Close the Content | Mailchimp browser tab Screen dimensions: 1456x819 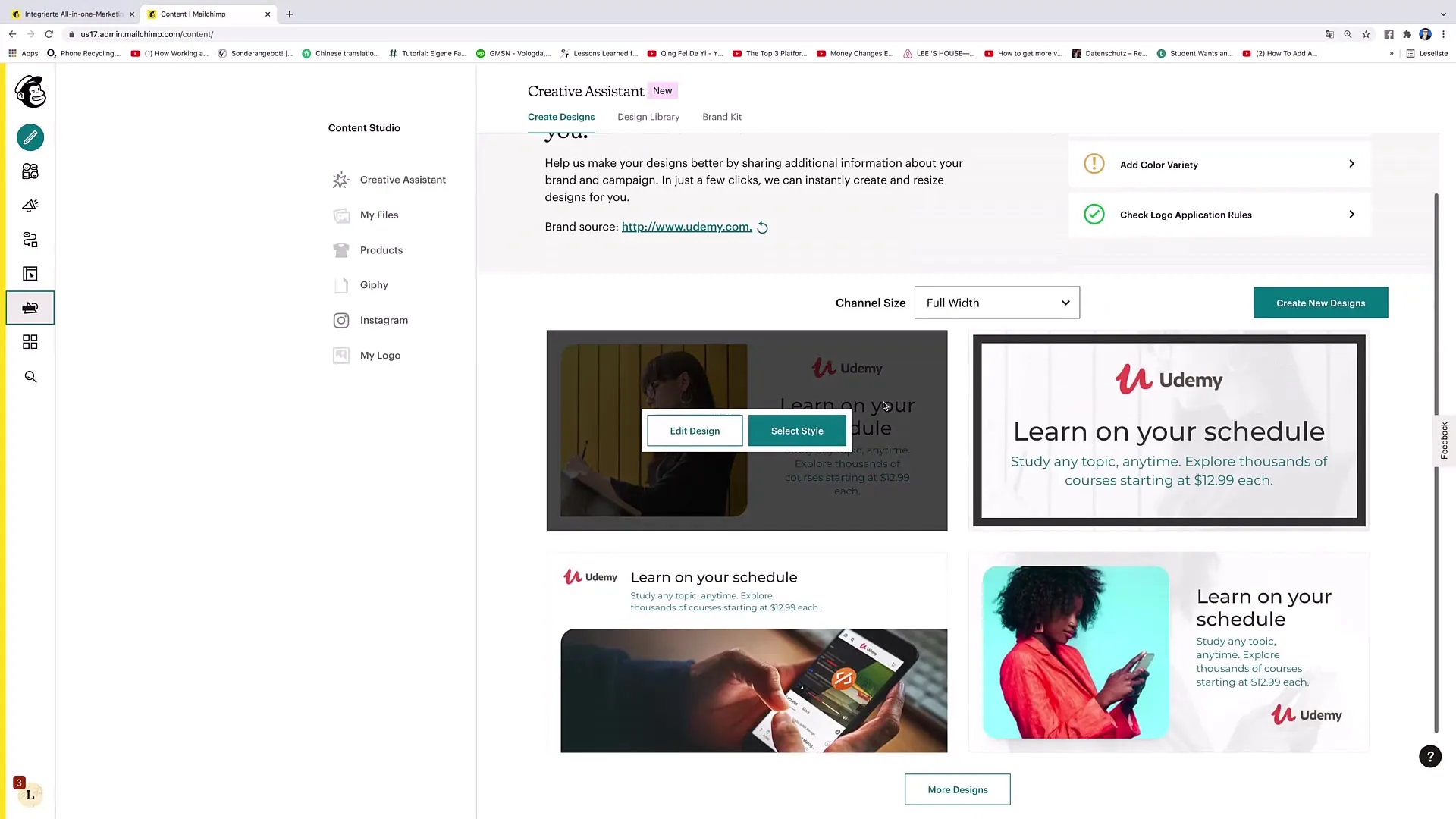point(268,14)
